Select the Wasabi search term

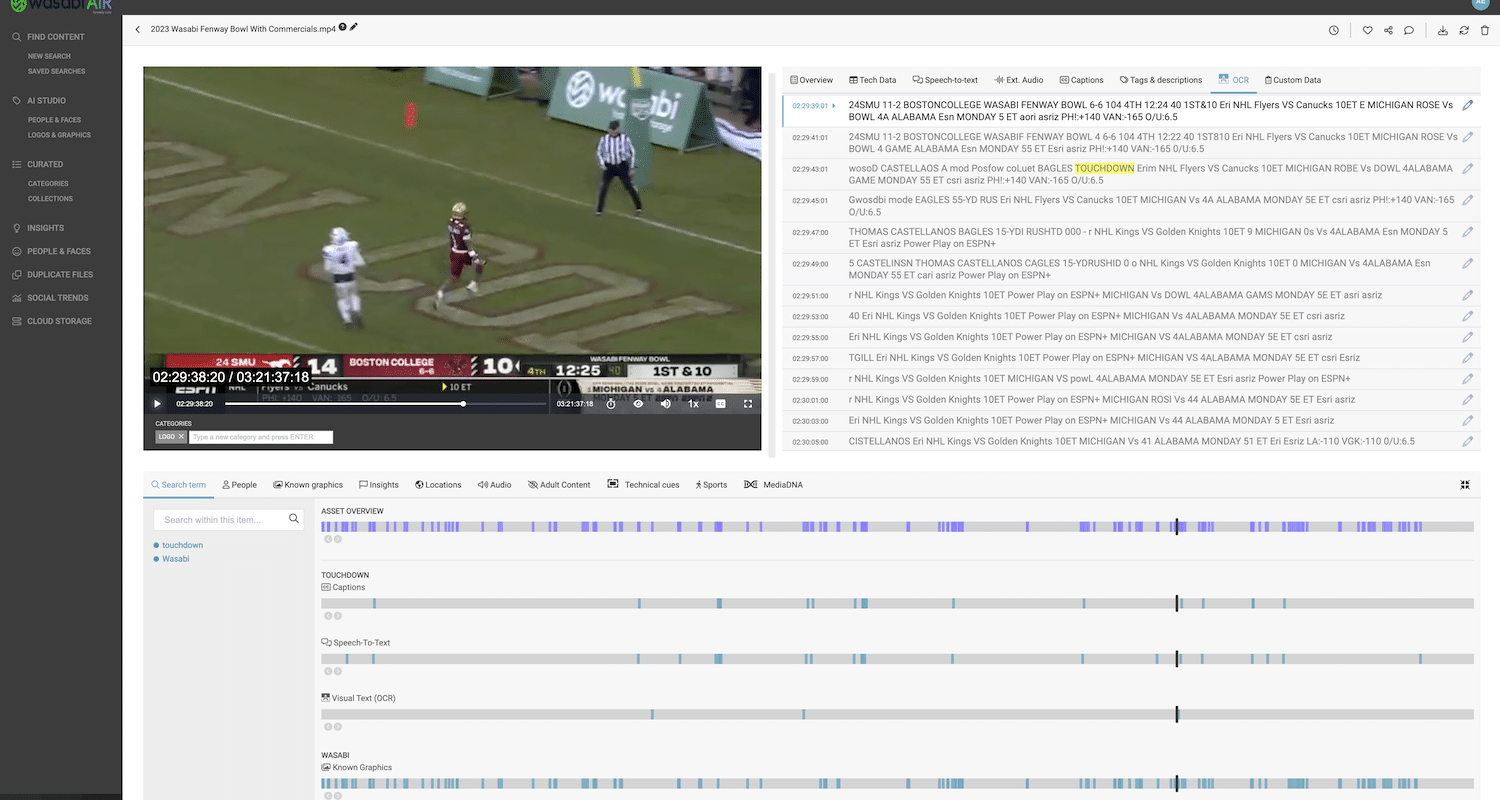[175, 559]
